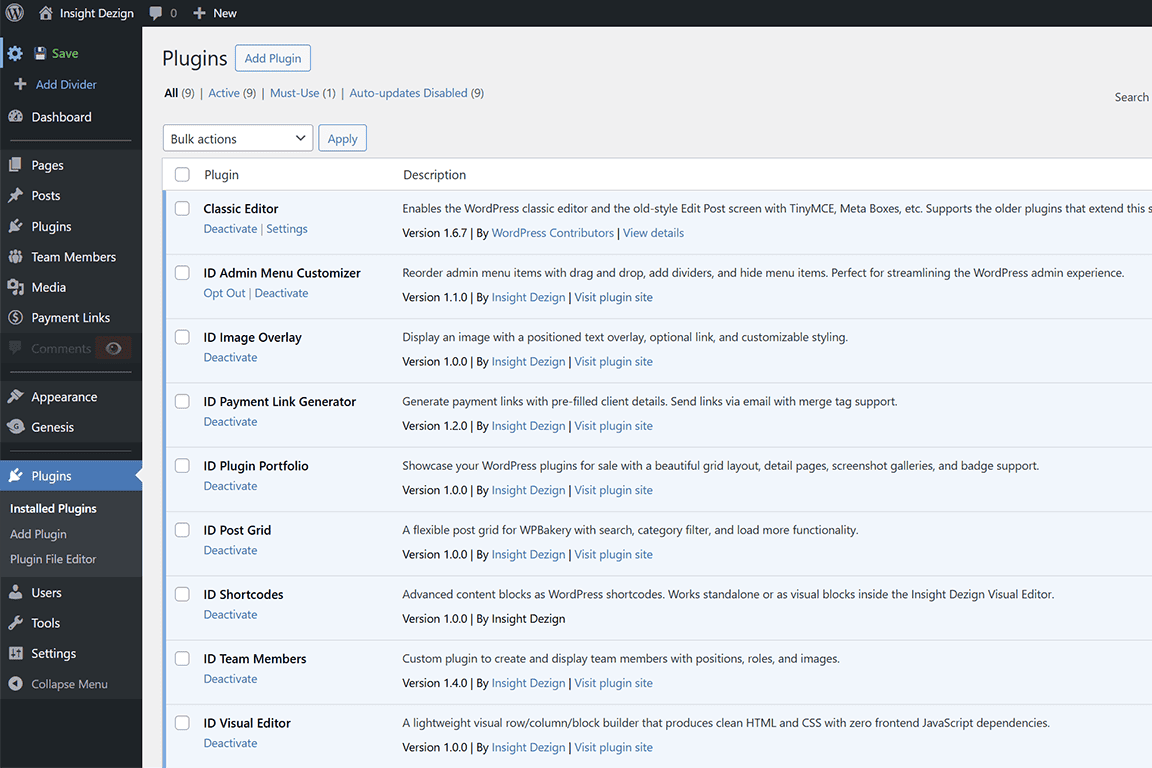Filter plugins by Must-Use

295,93
